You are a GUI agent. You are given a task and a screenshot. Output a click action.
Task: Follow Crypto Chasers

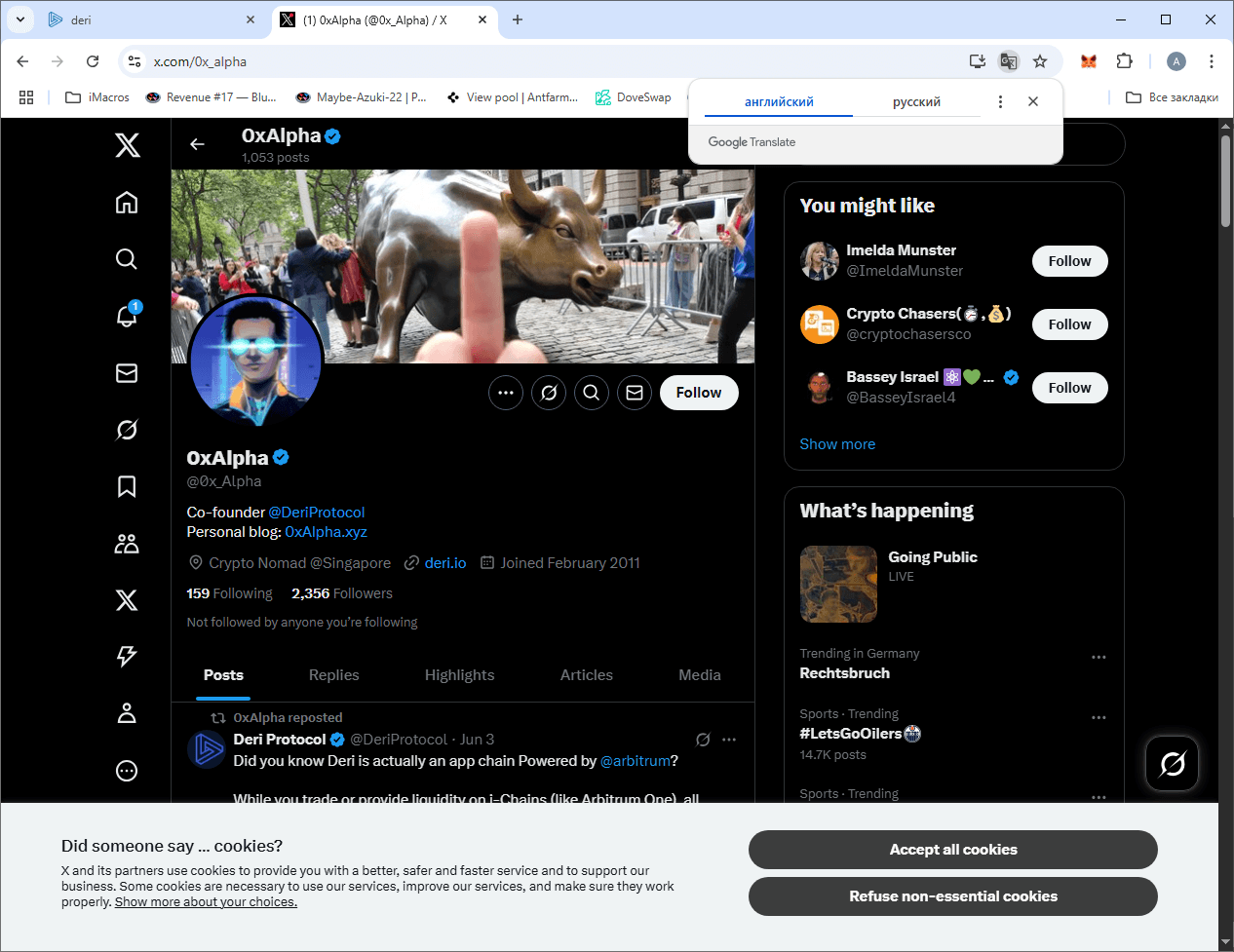click(1069, 324)
